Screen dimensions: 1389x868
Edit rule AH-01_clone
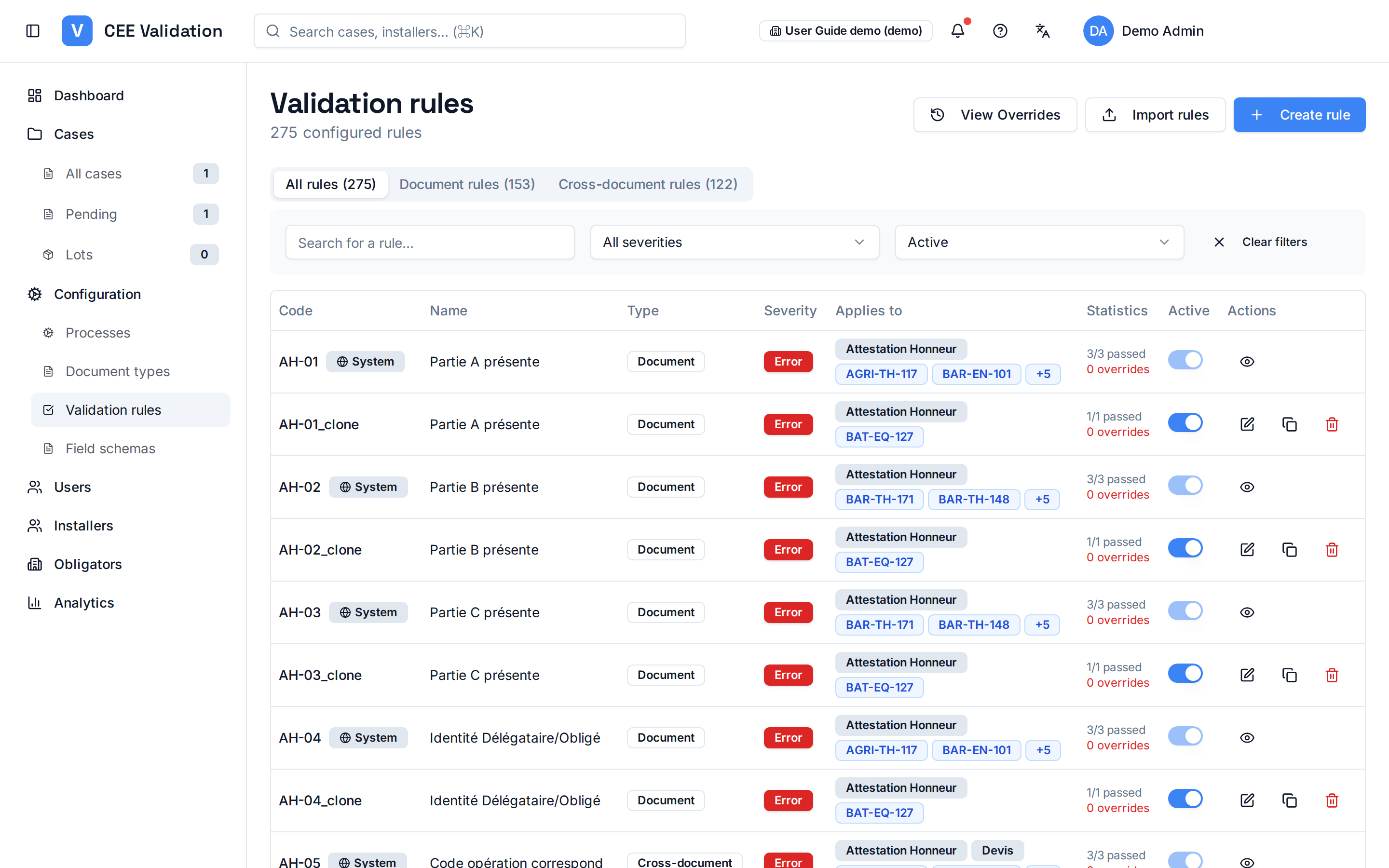tap(1247, 424)
